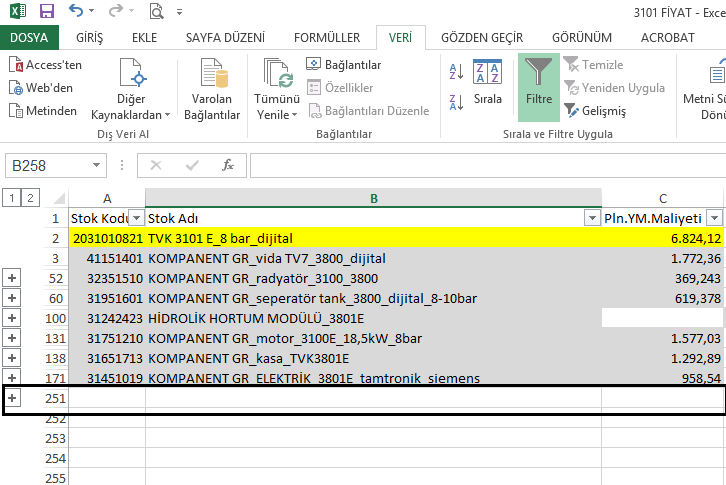Click the Bağlantılar button
The image size is (726, 485).
tap(344, 65)
